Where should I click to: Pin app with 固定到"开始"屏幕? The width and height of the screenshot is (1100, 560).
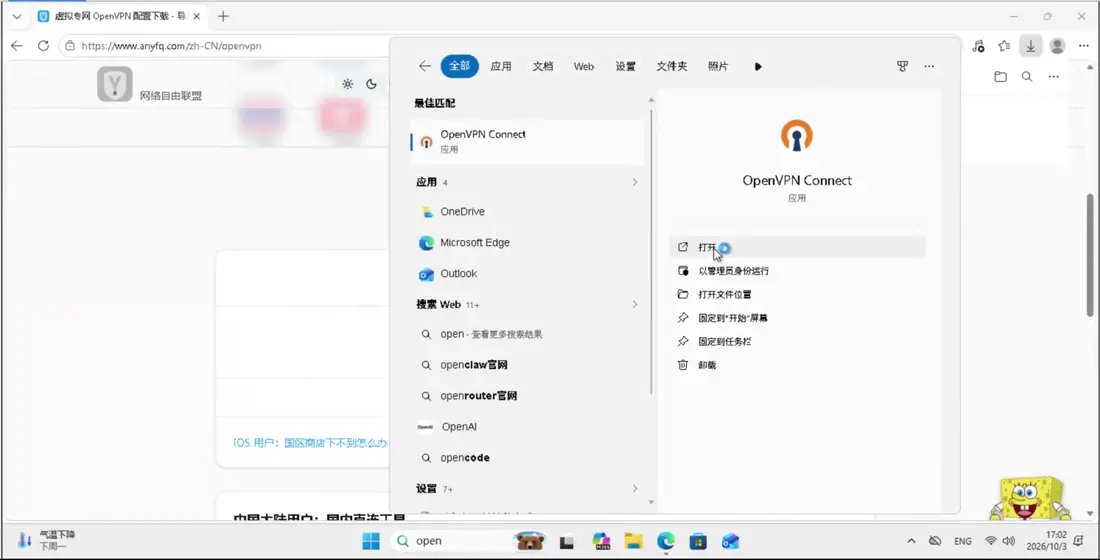tap(797, 318)
